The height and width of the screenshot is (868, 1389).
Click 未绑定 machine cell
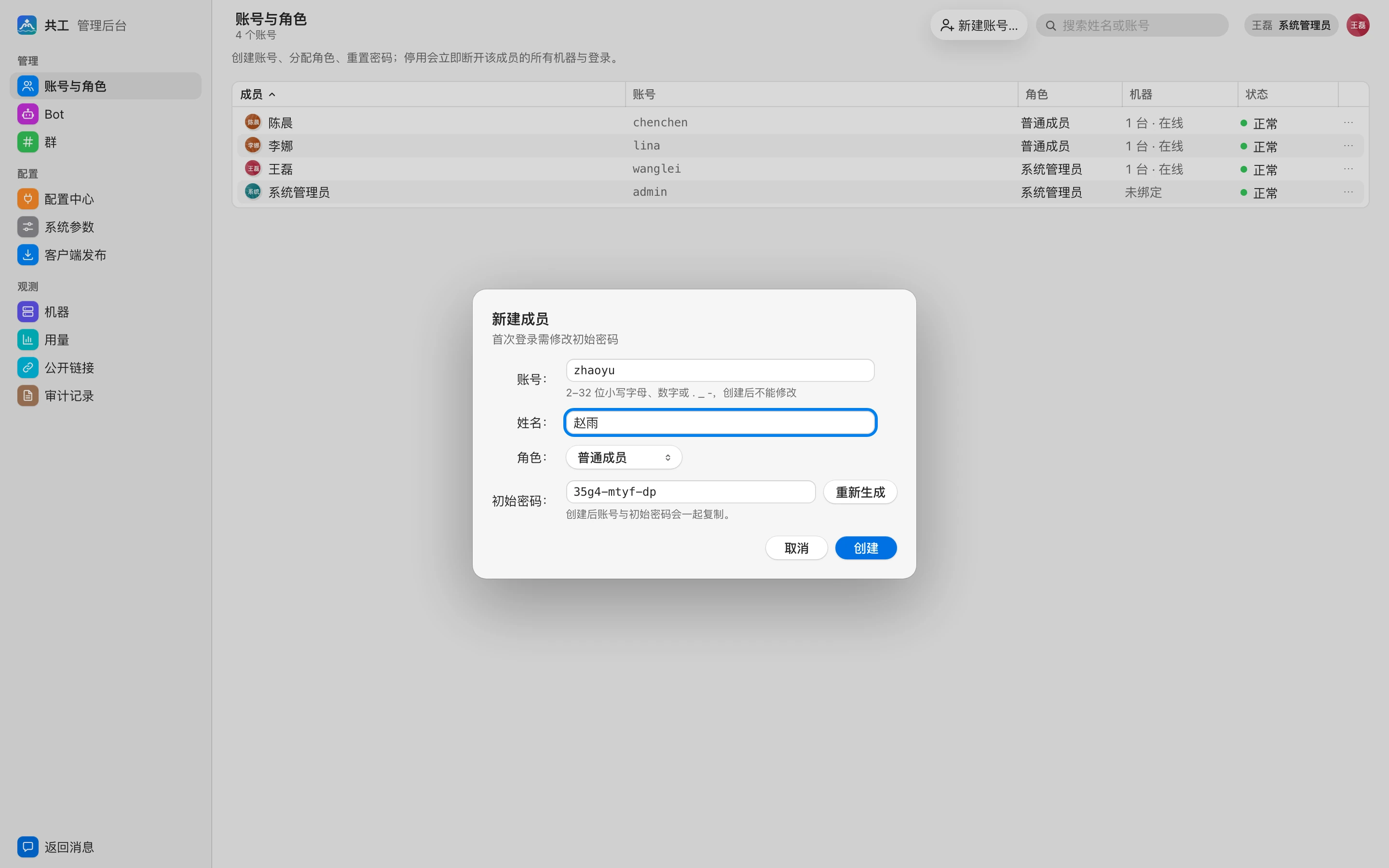[1143, 192]
